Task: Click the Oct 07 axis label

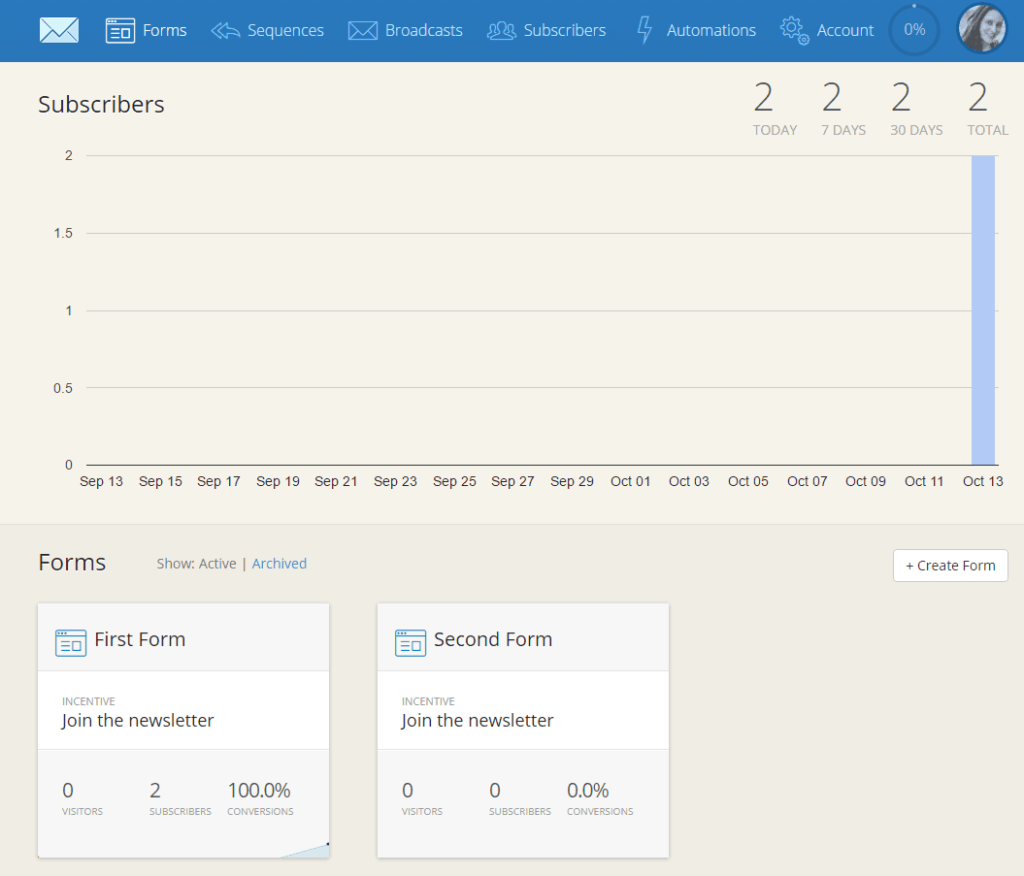Action: [x=807, y=481]
